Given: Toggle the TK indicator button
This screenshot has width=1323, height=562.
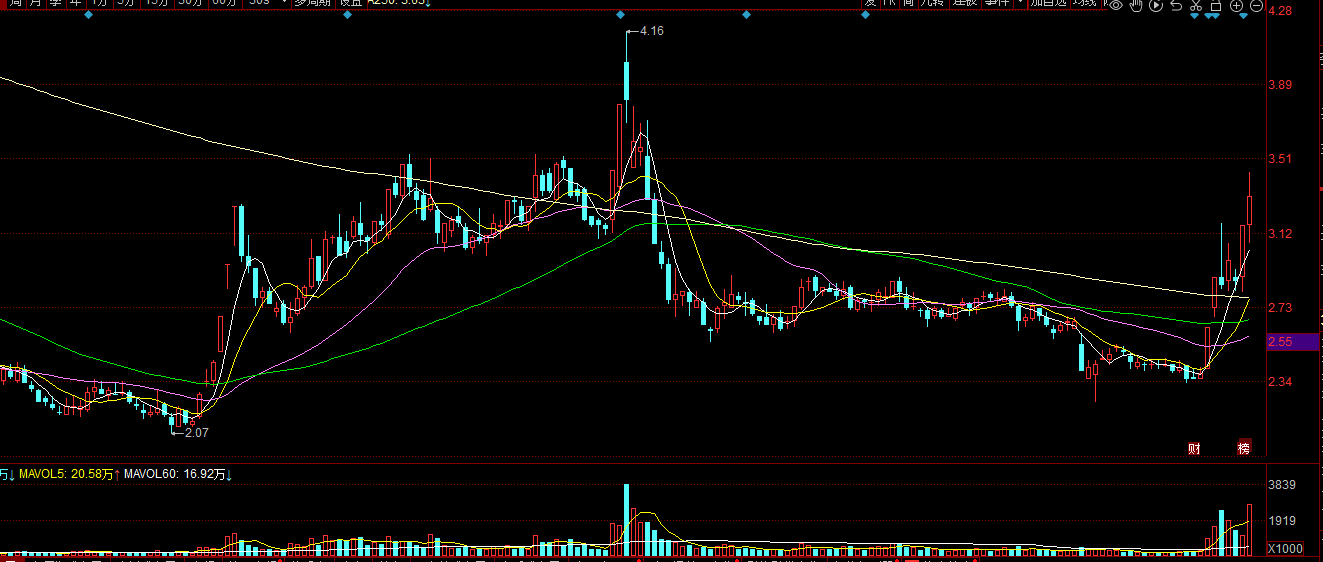Looking at the screenshot, I should pyautogui.click(x=890, y=4).
